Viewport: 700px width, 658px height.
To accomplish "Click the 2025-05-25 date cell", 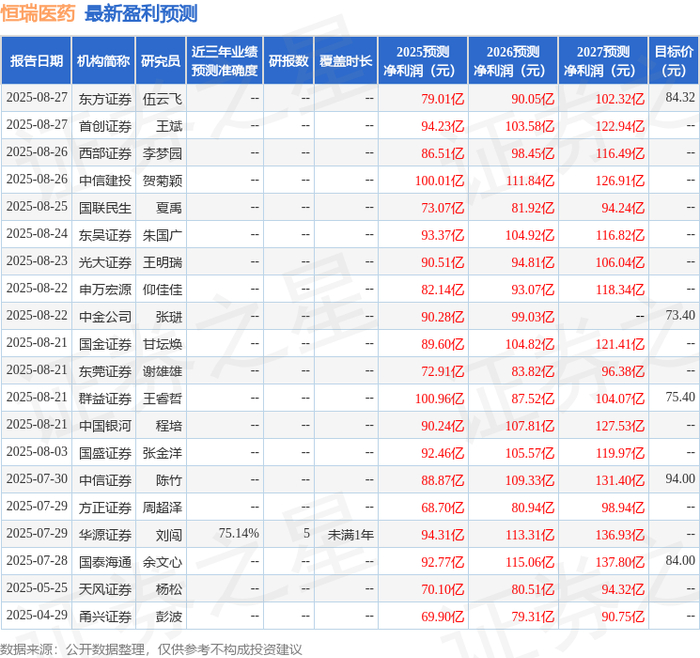I will coord(37,587).
